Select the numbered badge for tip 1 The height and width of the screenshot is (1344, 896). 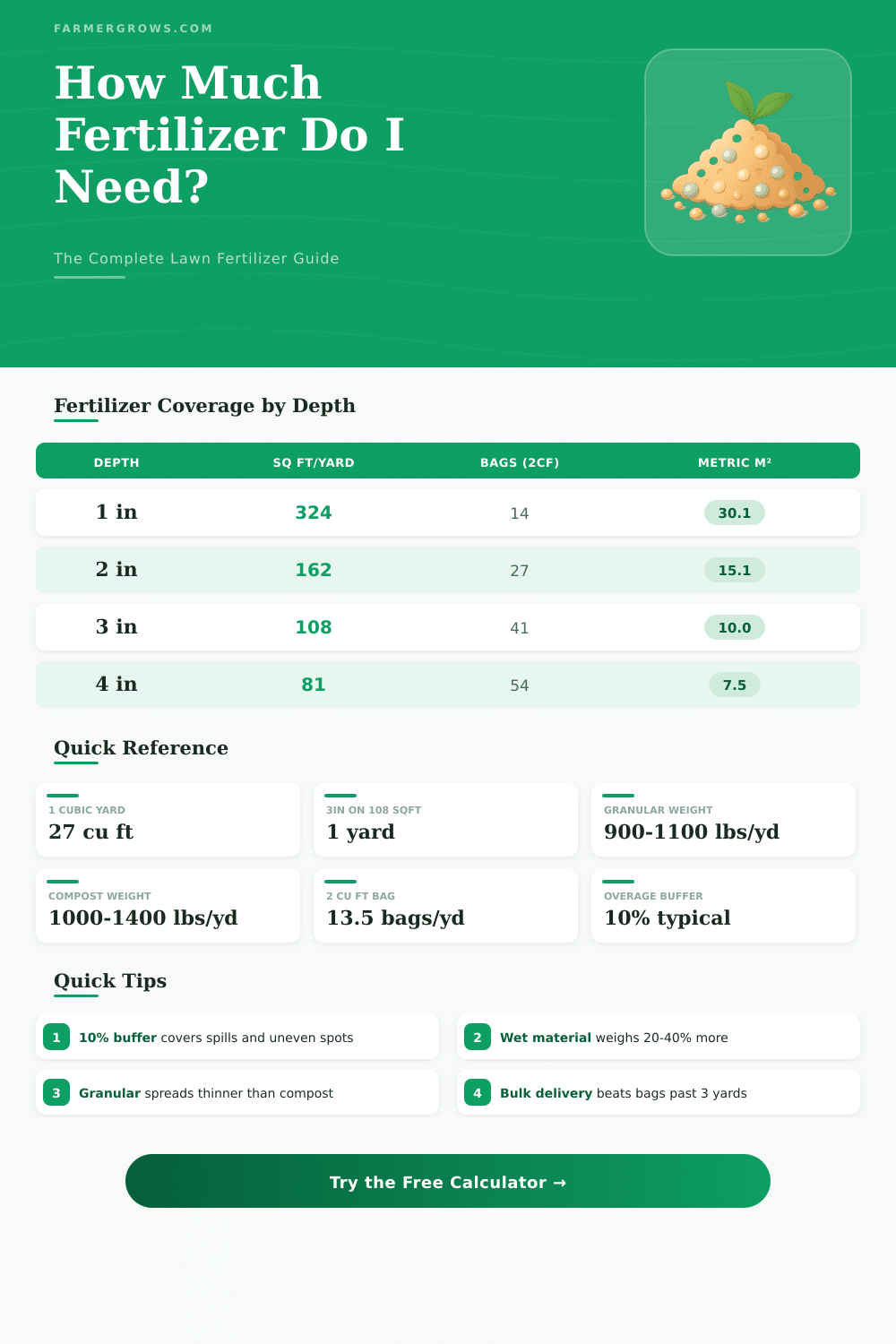pos(56,1037)
